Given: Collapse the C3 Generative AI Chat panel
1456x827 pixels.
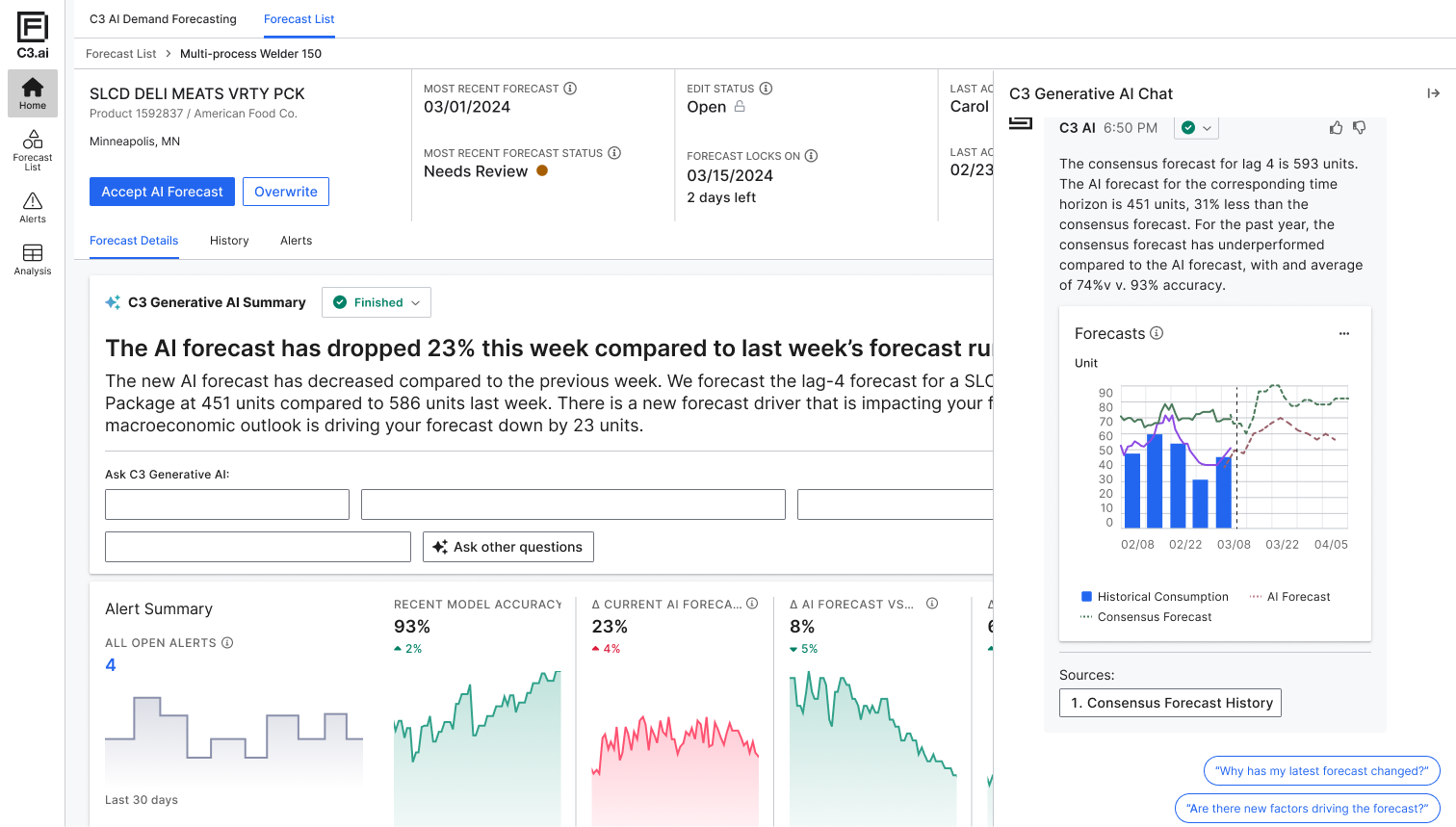Looking at the screenshot, I should click(x=1433, y=93).
